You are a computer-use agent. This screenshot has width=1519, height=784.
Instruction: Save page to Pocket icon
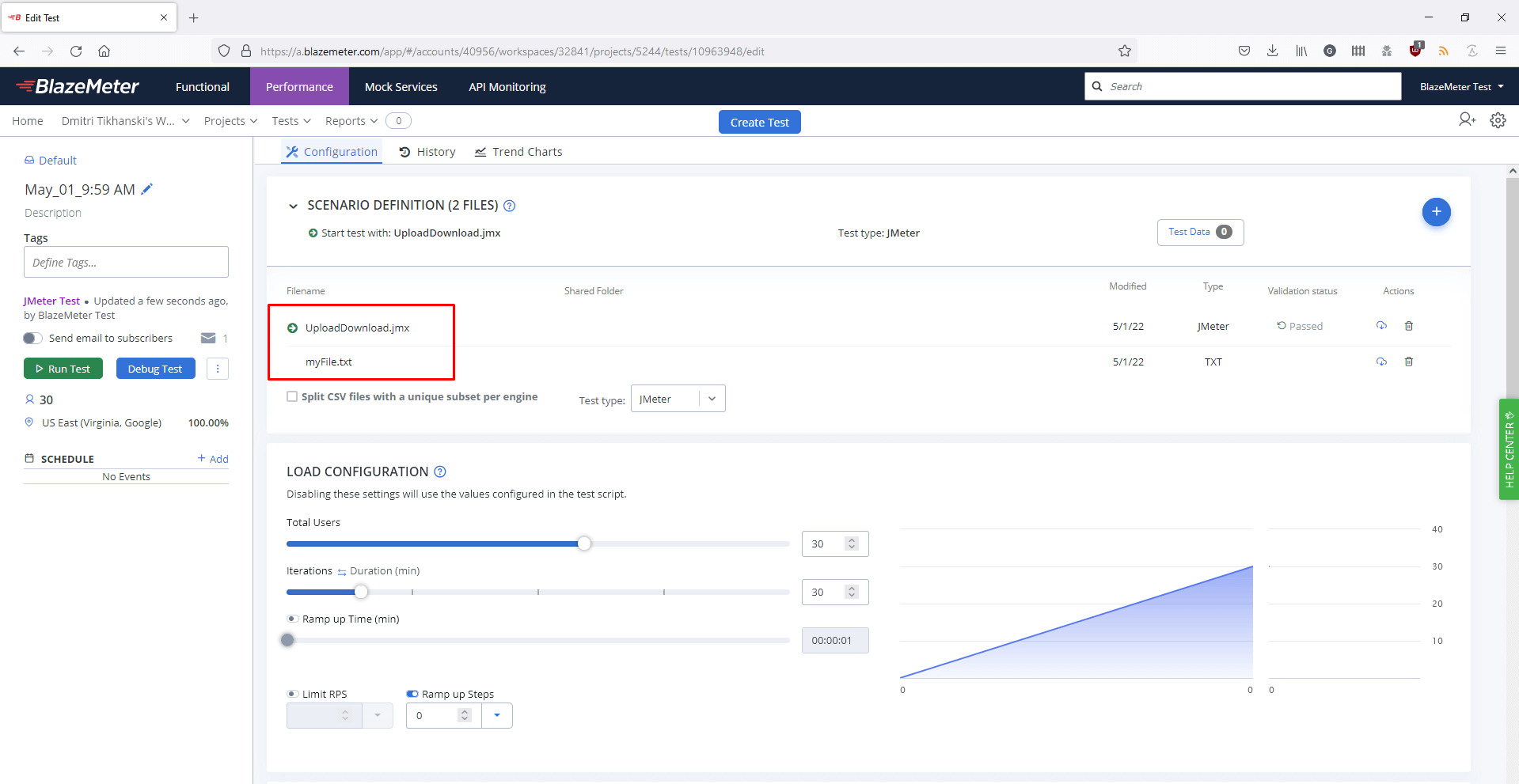tap(1244, 51)
